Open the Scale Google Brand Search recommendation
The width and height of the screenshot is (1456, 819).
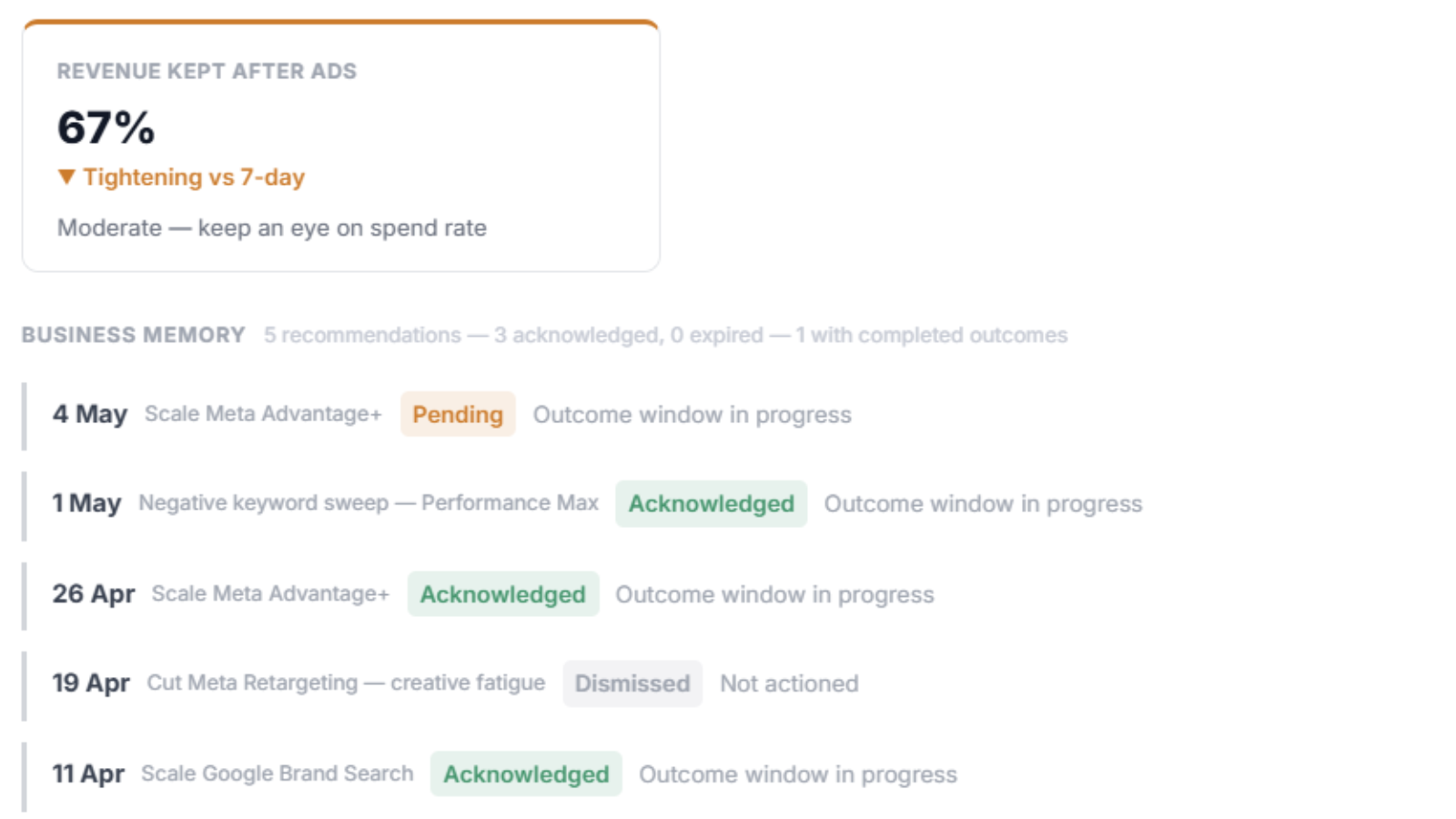(x=277, y=773)
